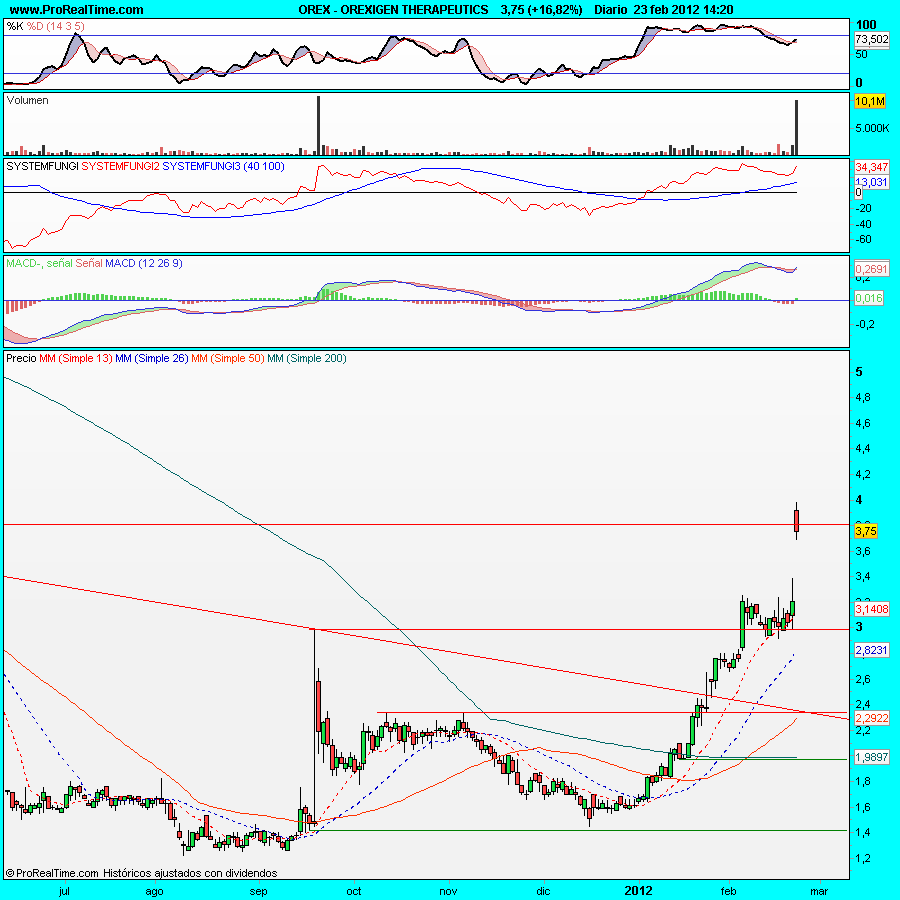Click the 1,9897 moving average tag
The height and width of the screenshot is (900, 900).
(871, 757)
